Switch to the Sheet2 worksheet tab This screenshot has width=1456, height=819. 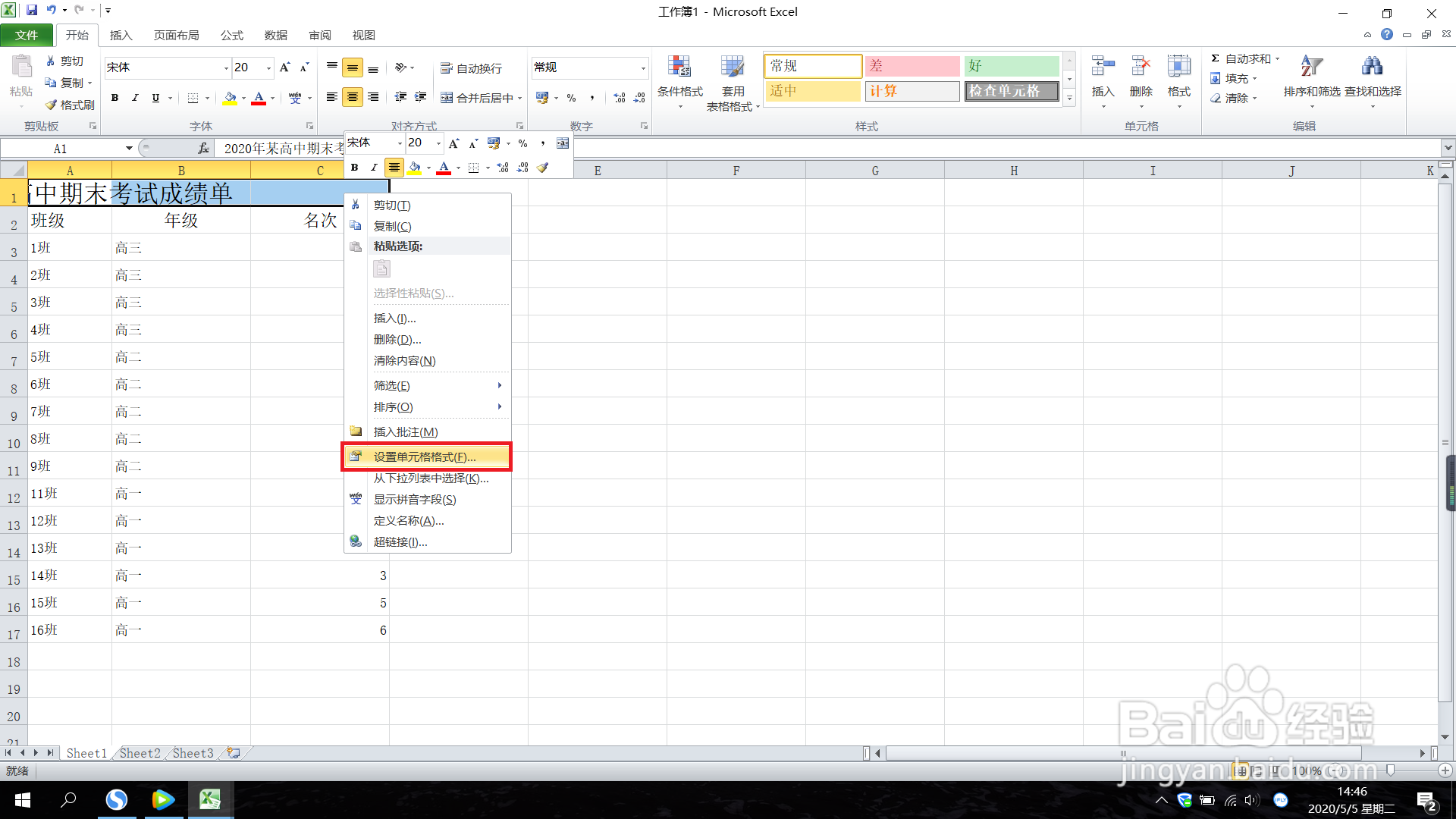(x=140, y=753)
